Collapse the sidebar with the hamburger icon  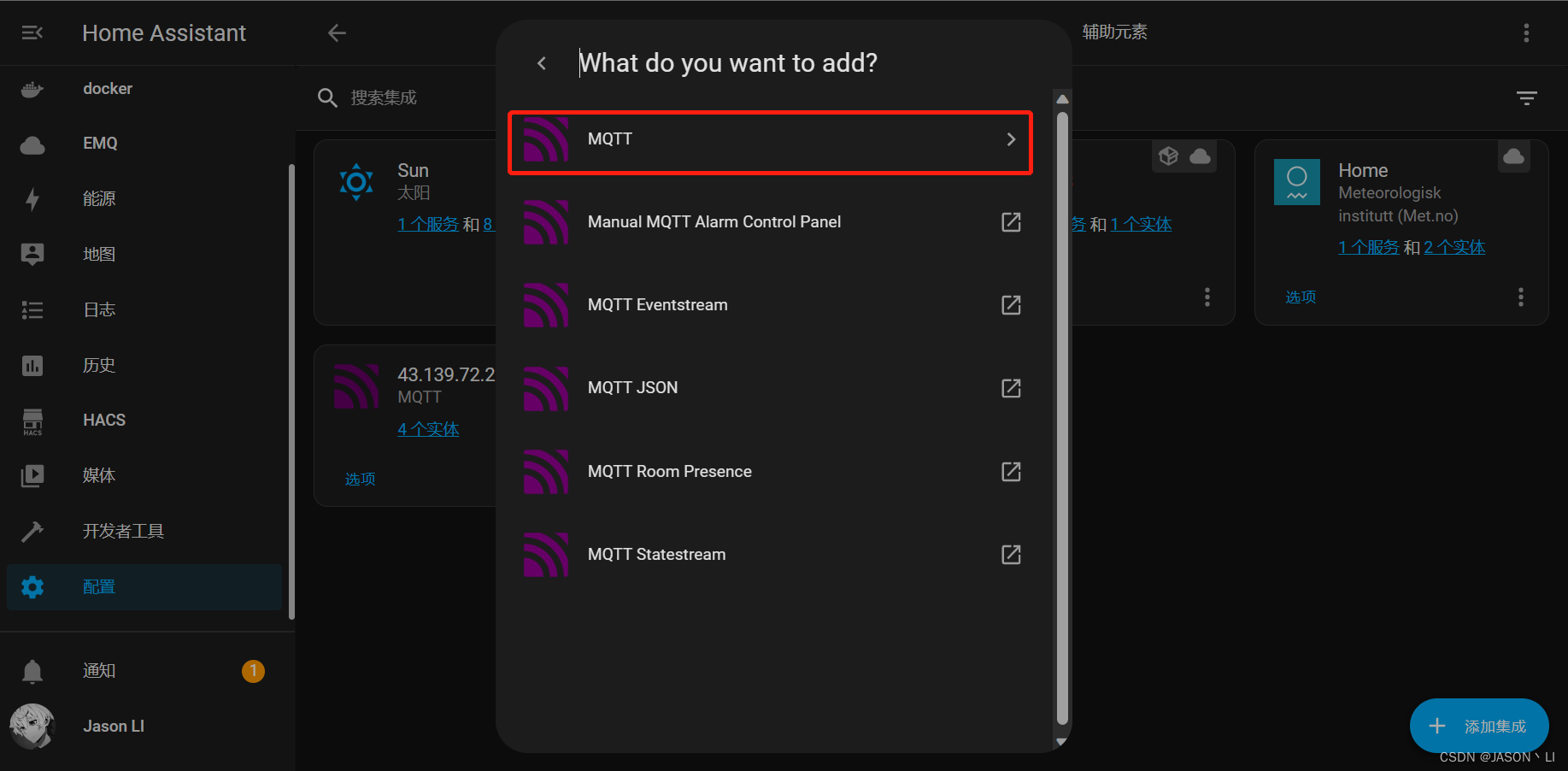[32, 32]
